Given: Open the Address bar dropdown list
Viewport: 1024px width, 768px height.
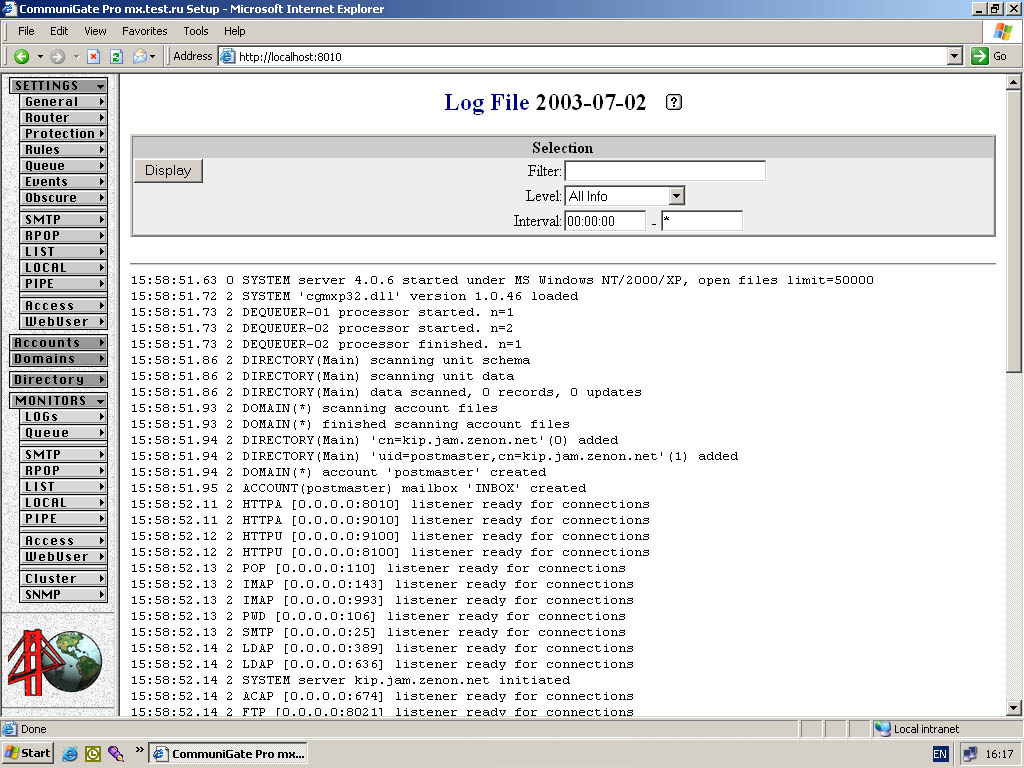Looking at the screenshot, I should pyautogui.click(x=955, y=56).
